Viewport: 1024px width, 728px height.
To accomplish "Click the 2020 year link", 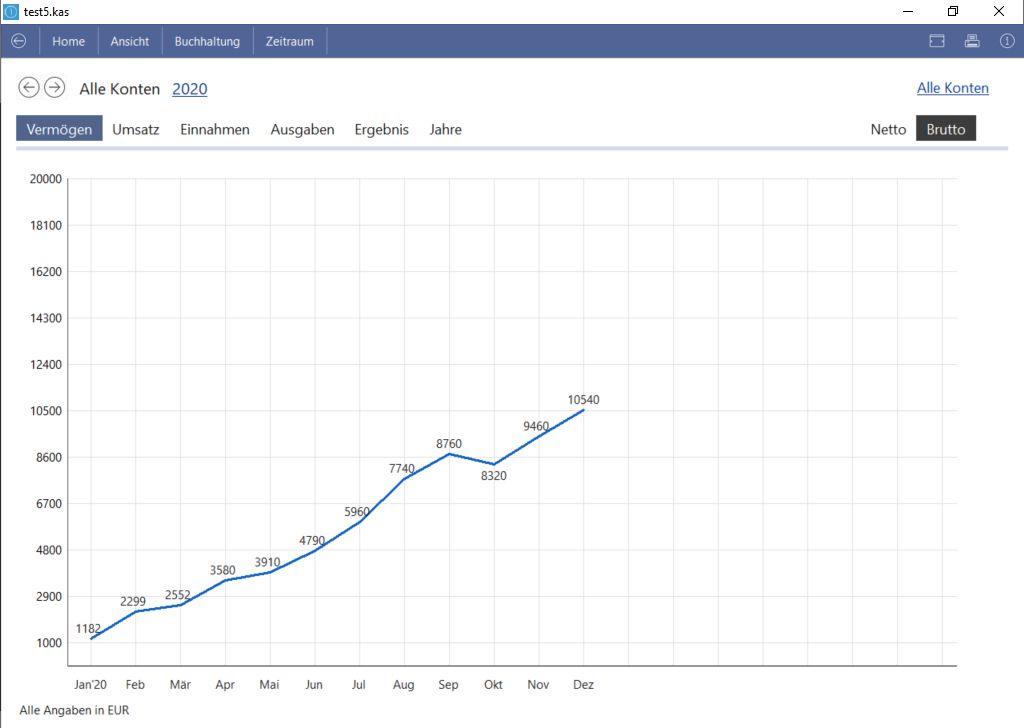I will click(x=190, y=89).
